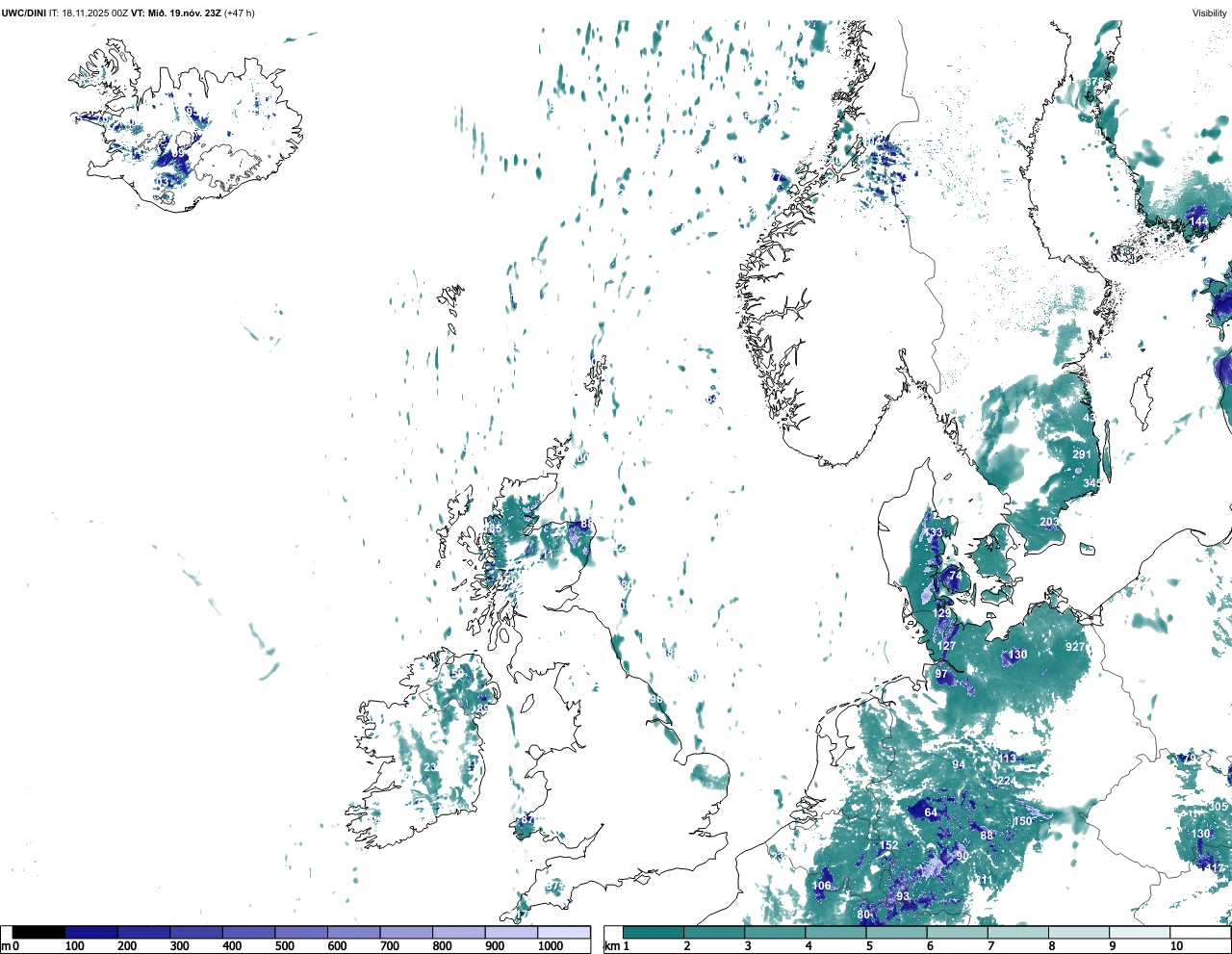Click the 900–1000 m pale lilac legend swatch
The width and height of the screenshot is (1232, 954).
point(511,933)
